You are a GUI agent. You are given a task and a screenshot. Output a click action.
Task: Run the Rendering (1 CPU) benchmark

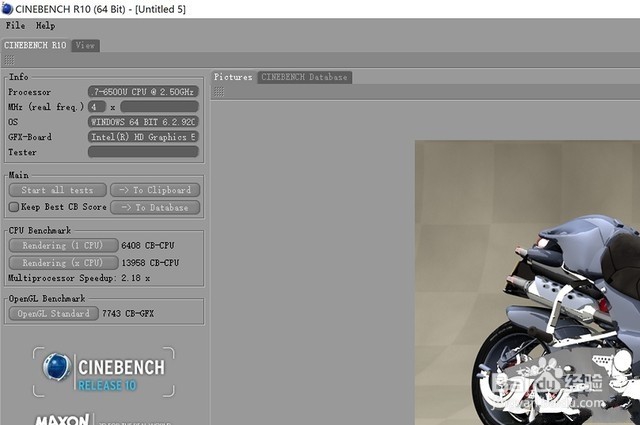click(x=63, y=245)
